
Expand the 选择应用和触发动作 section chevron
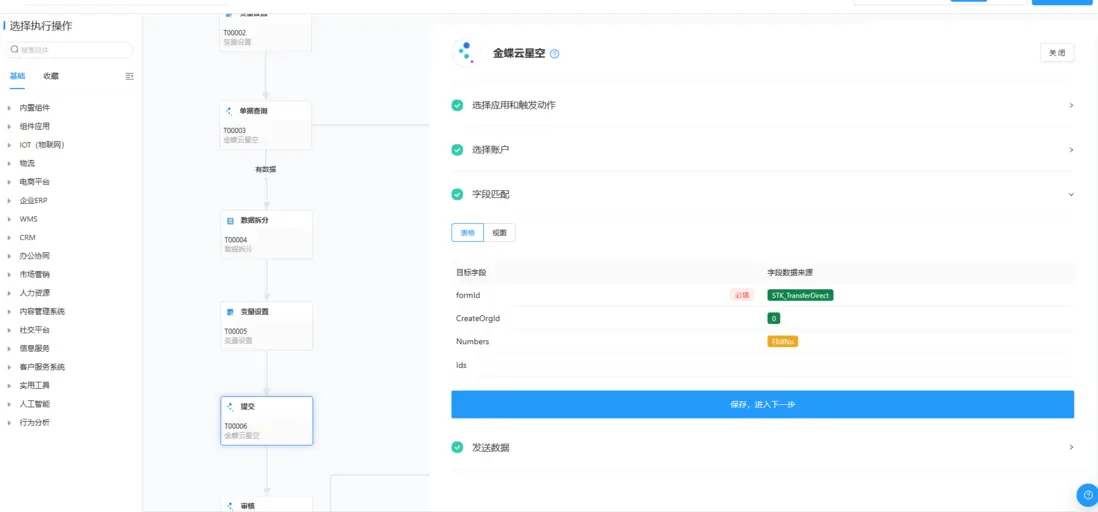click(x=1071, y=105)
